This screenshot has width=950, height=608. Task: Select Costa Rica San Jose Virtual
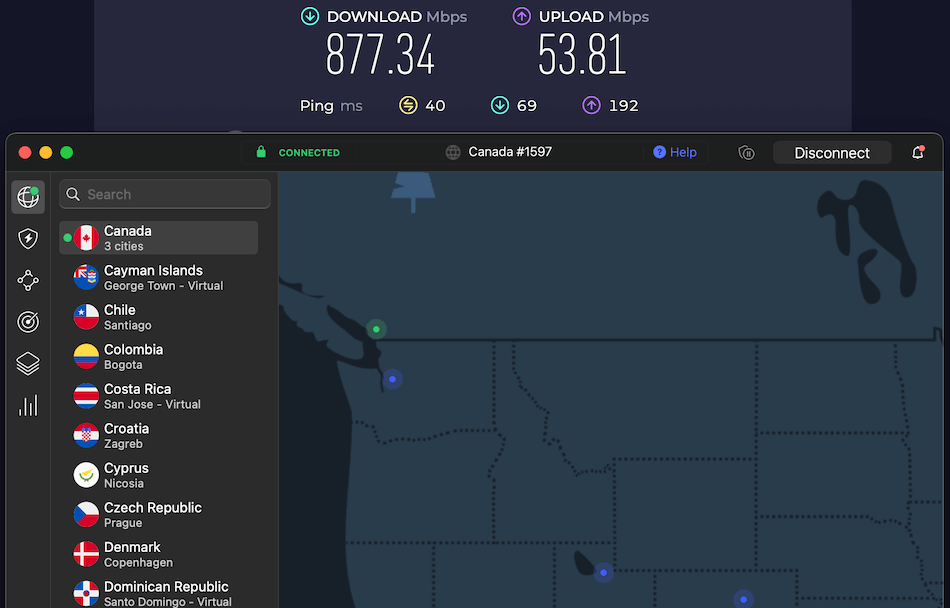(159, 396)
